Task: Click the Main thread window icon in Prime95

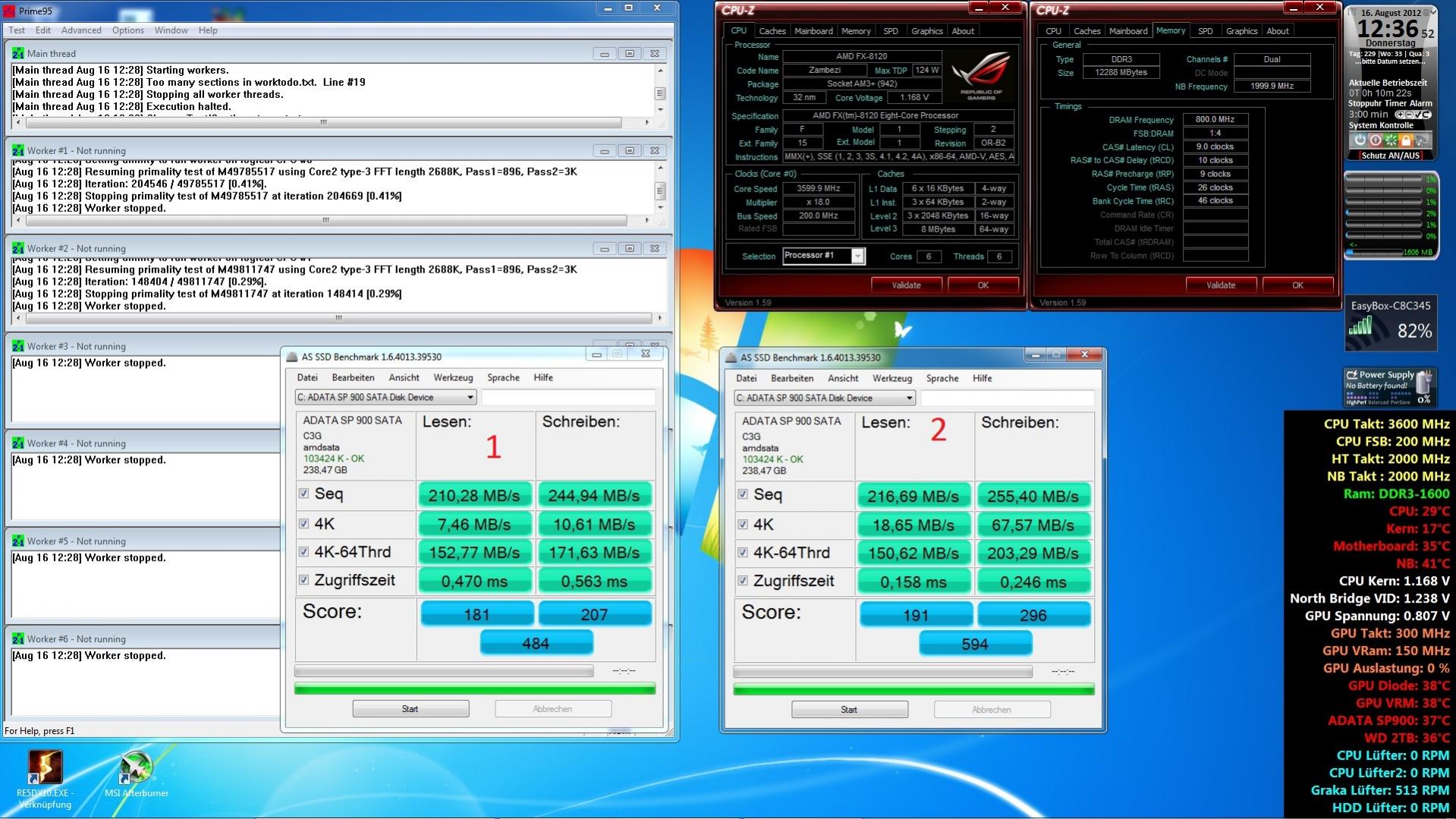Action: (x=17, y=53)
